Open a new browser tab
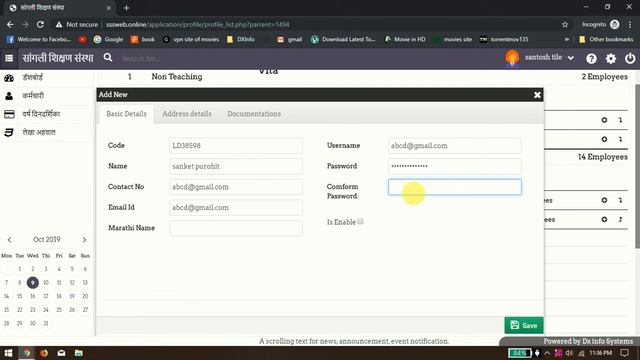This screenshot has width=640, height=360. click(126, 8)
